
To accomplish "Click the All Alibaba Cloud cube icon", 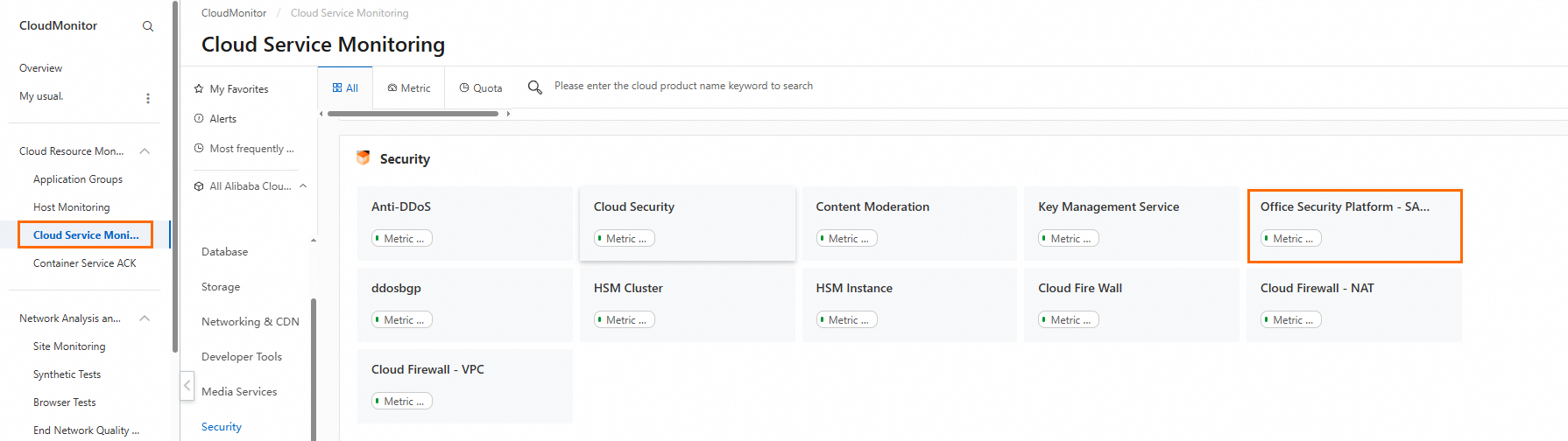I will coord(199,186).
